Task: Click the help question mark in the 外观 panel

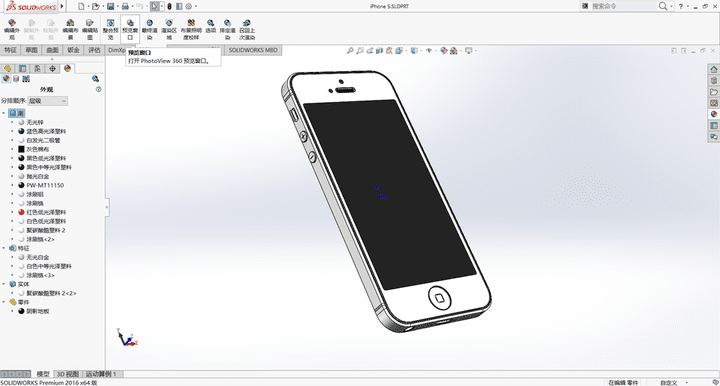Action: coord(98,90)
